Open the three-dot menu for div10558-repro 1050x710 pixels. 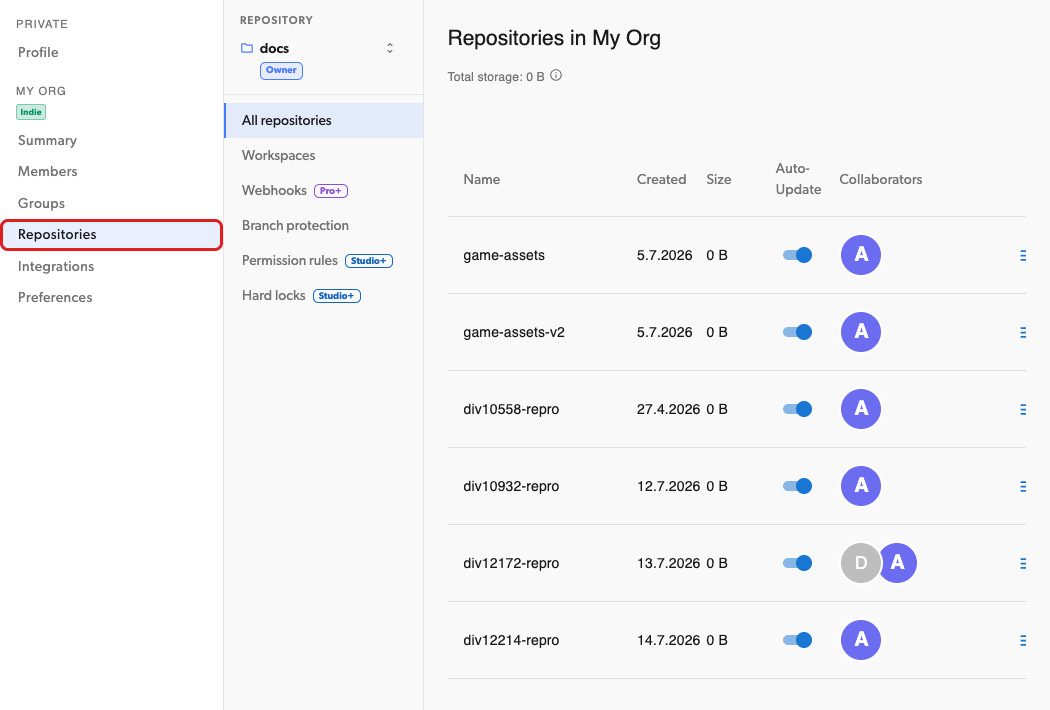1023,409
